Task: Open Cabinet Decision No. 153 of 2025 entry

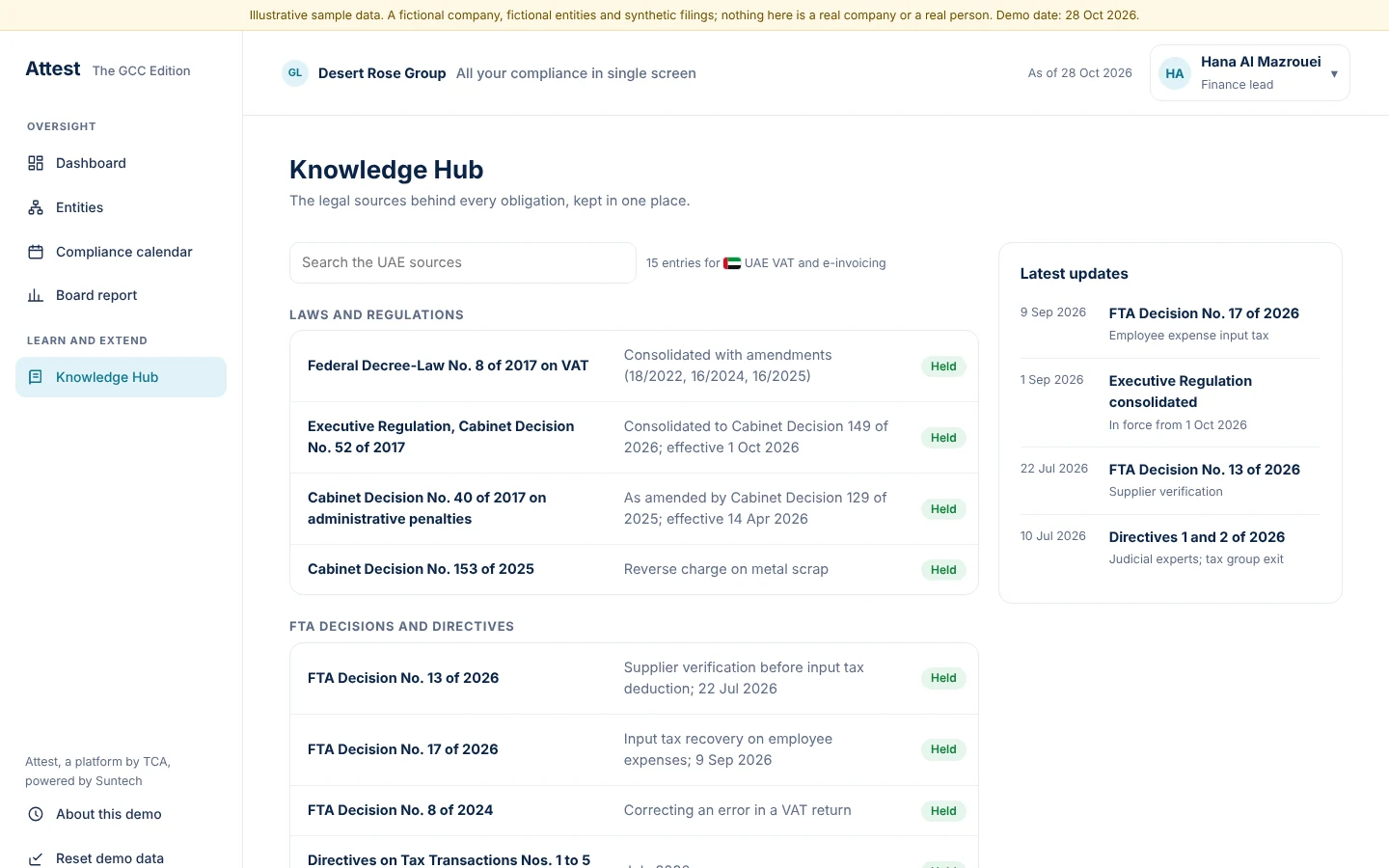Action: (634, 569)
